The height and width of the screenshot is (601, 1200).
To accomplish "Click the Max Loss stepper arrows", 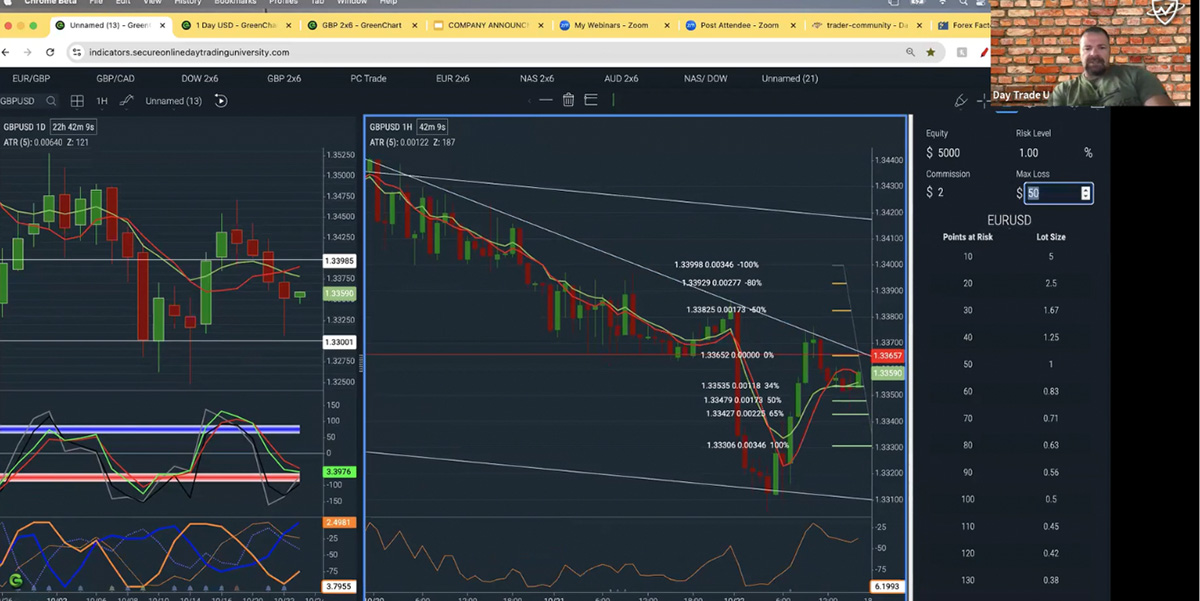I will coord(1086,193).
